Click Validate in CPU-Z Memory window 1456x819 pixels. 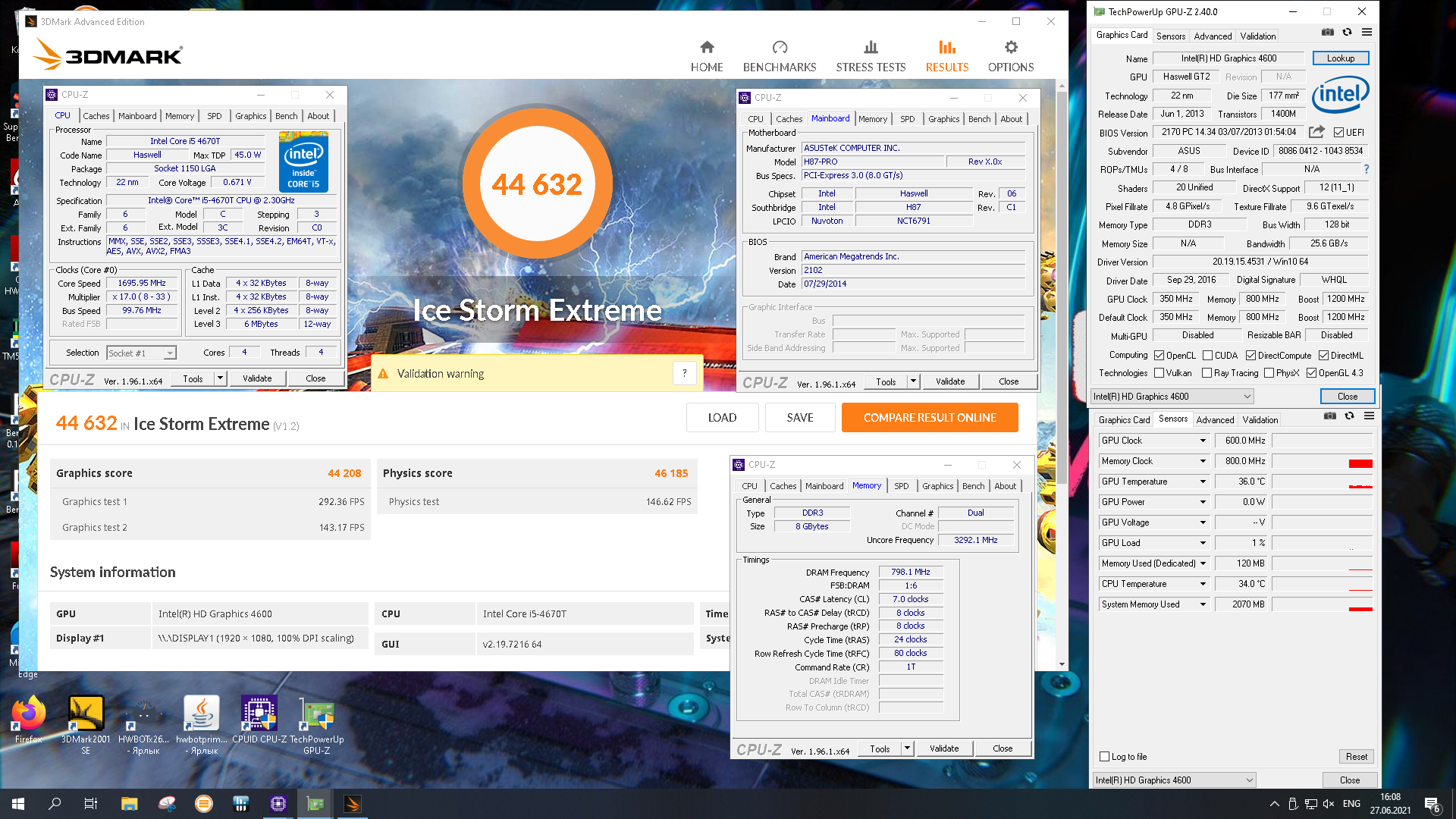[x=944, y=748]
